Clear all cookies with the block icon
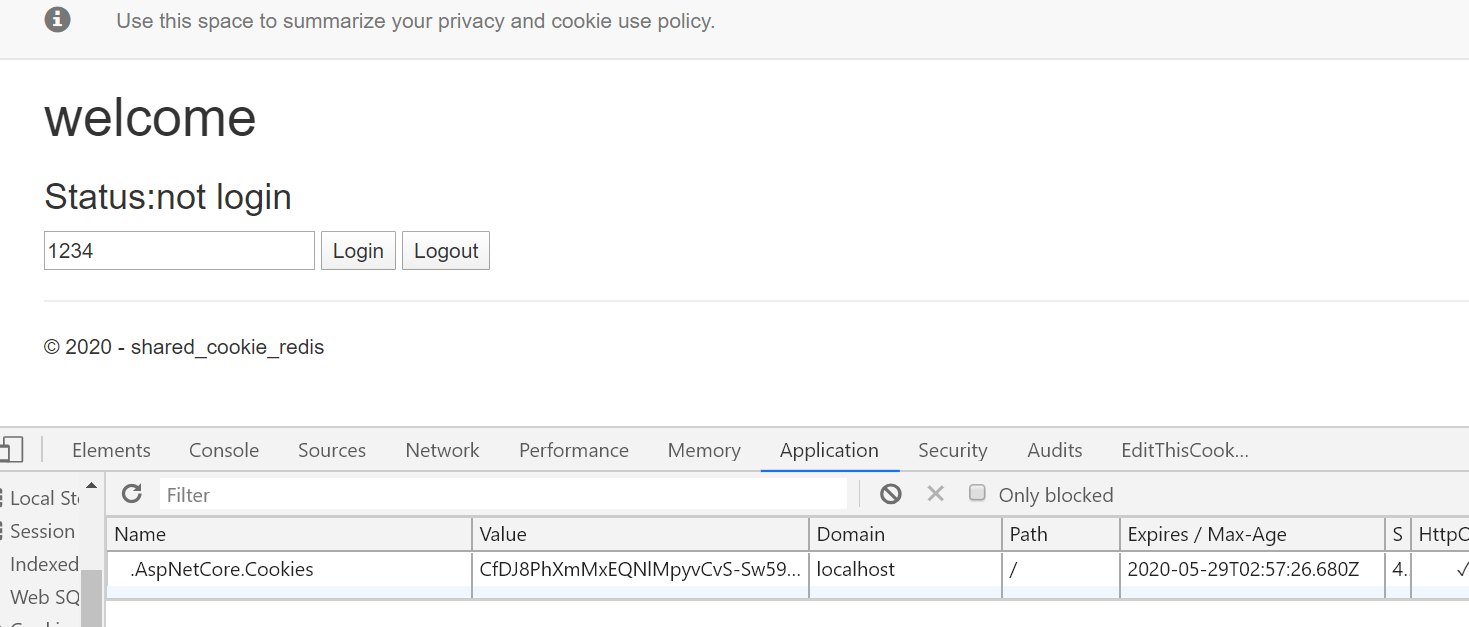 [x=891, y=494]
